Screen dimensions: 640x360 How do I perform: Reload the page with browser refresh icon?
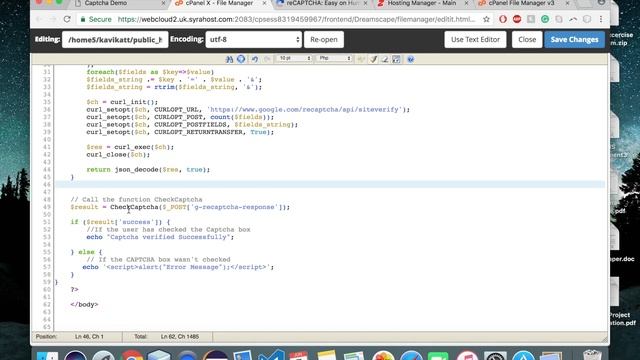pos(67,19)
